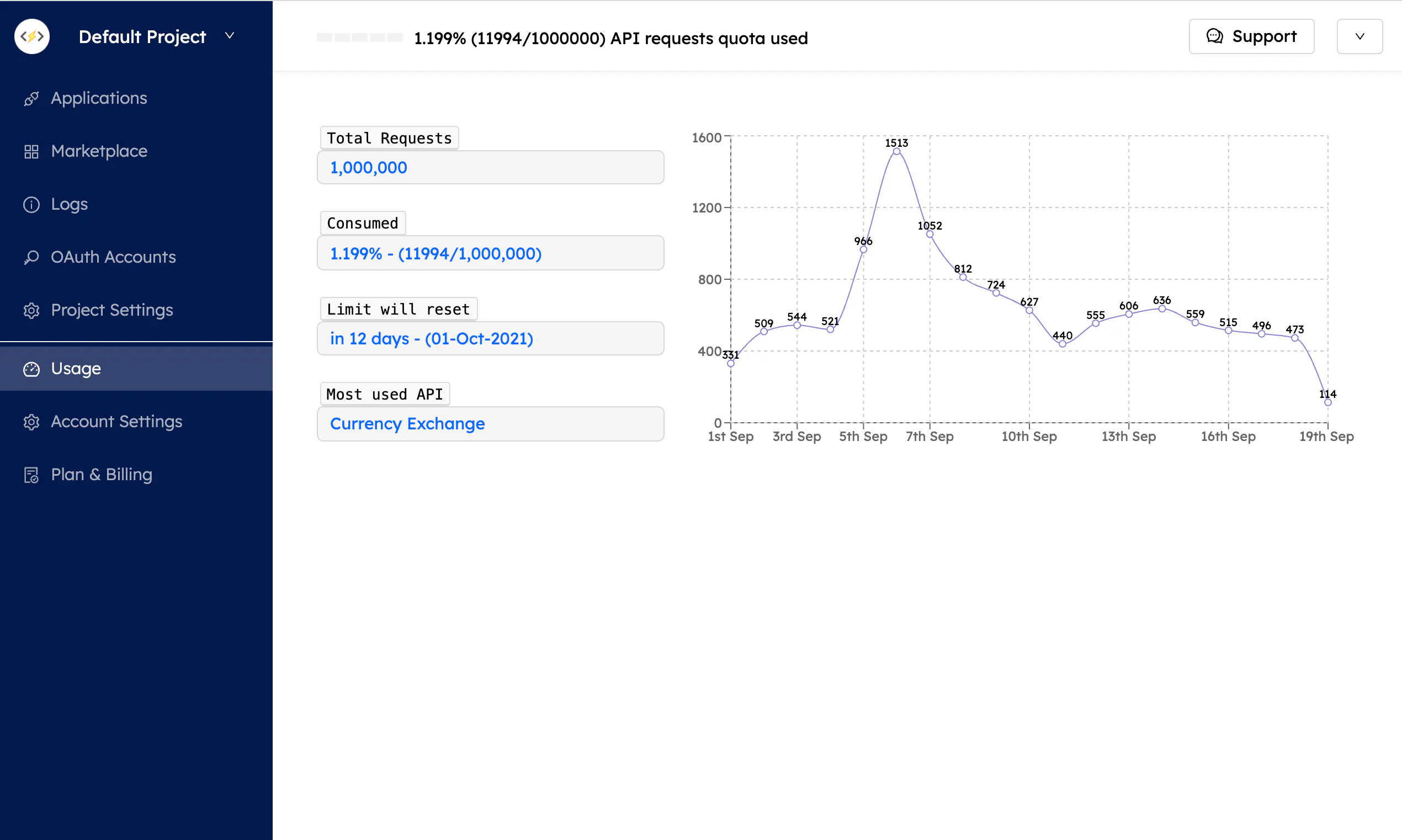Click the OAuth Accounts key icon
Image resolution: width=1402 pixels, height=840 pixels.
point(31,257)
